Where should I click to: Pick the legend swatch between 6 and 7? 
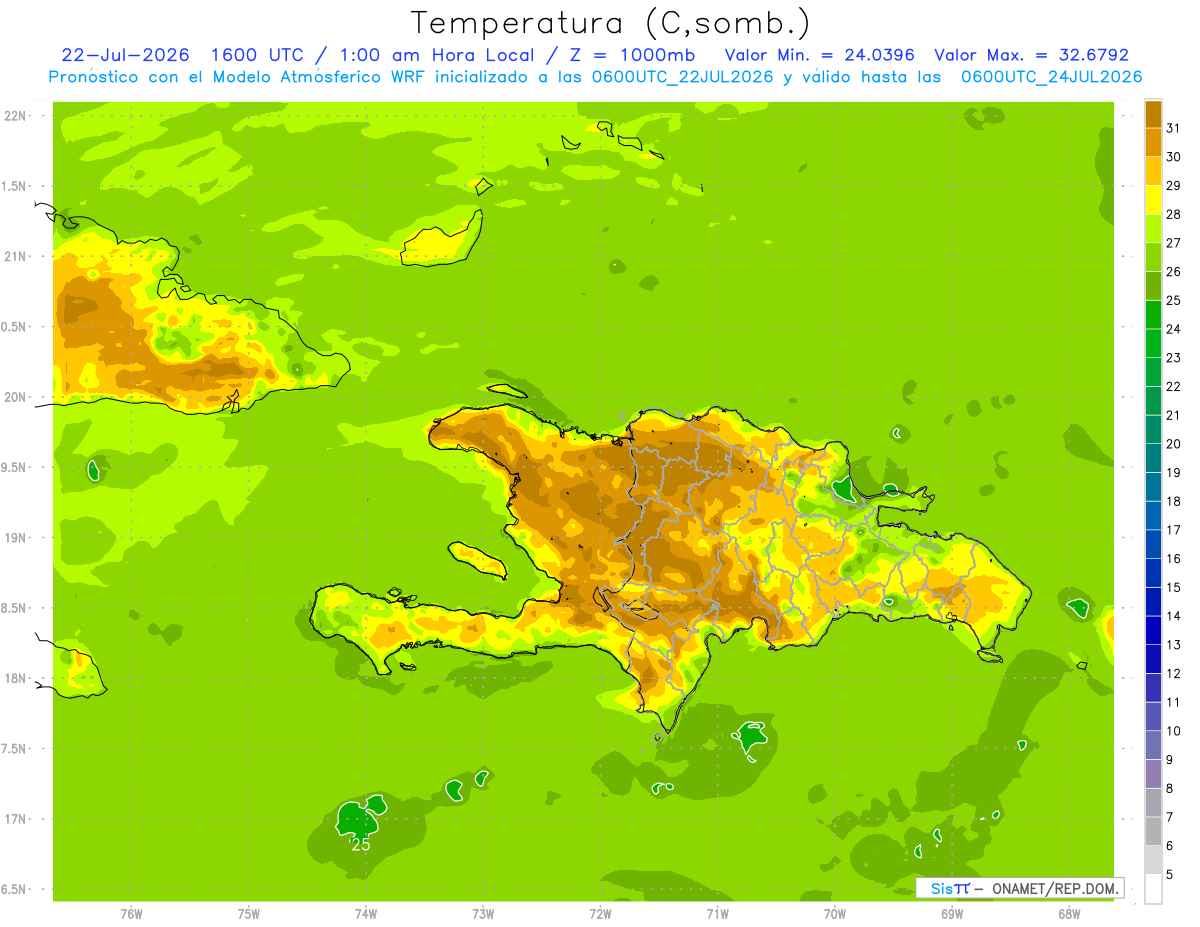(x=1153, y=832)
